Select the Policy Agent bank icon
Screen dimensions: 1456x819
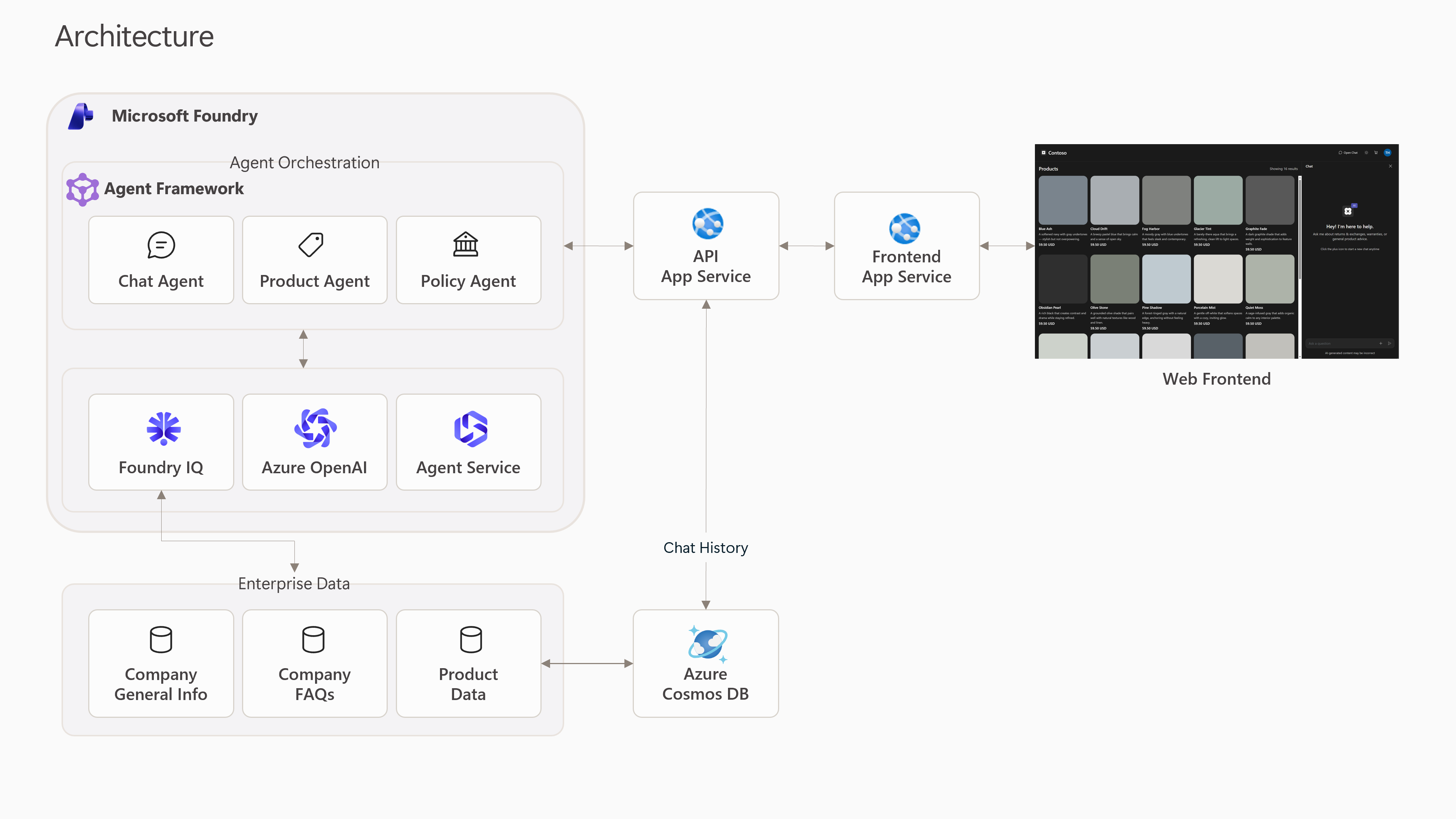[x=466, y=244]
